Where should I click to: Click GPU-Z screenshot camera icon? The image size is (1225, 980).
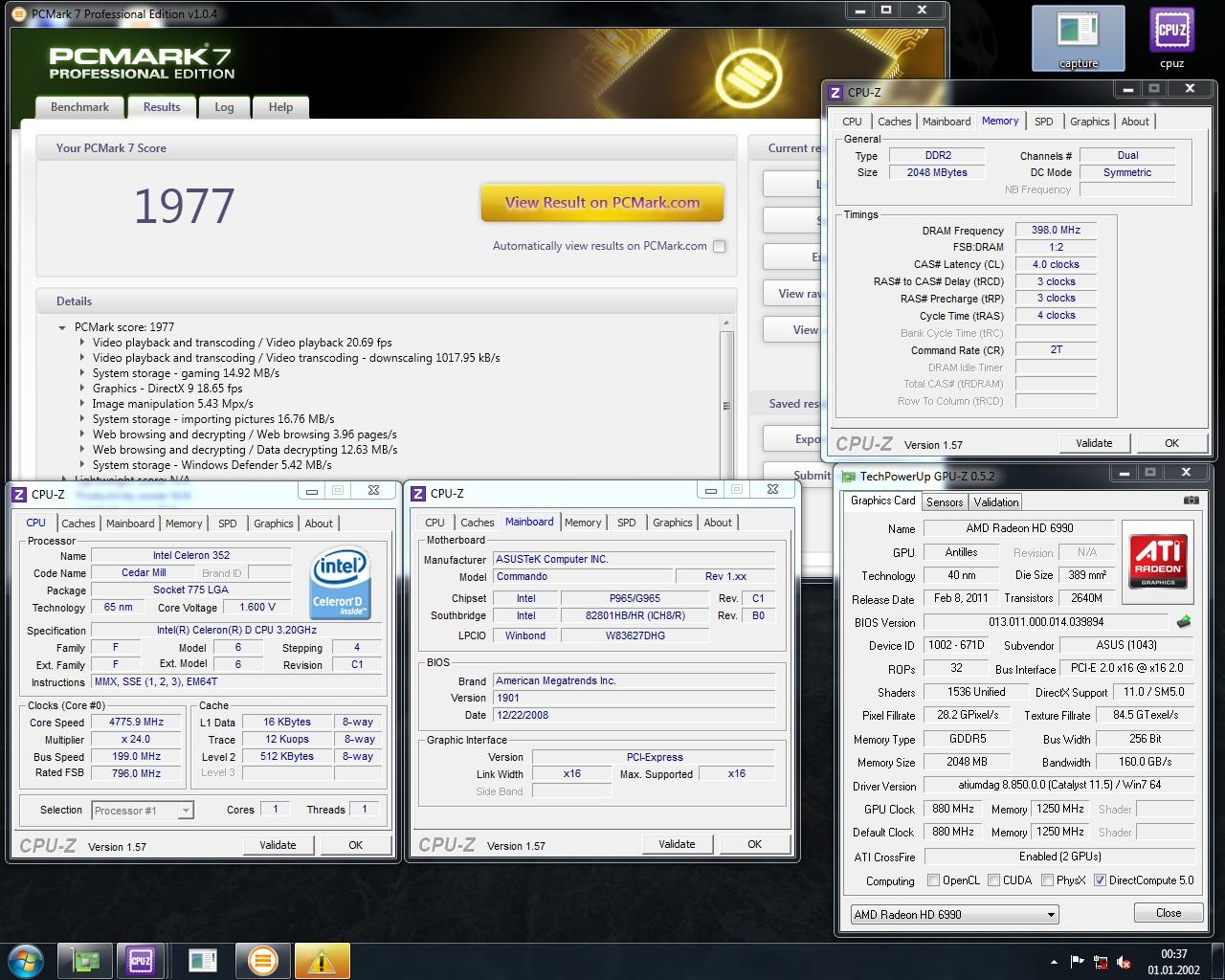coord(1191,501)
